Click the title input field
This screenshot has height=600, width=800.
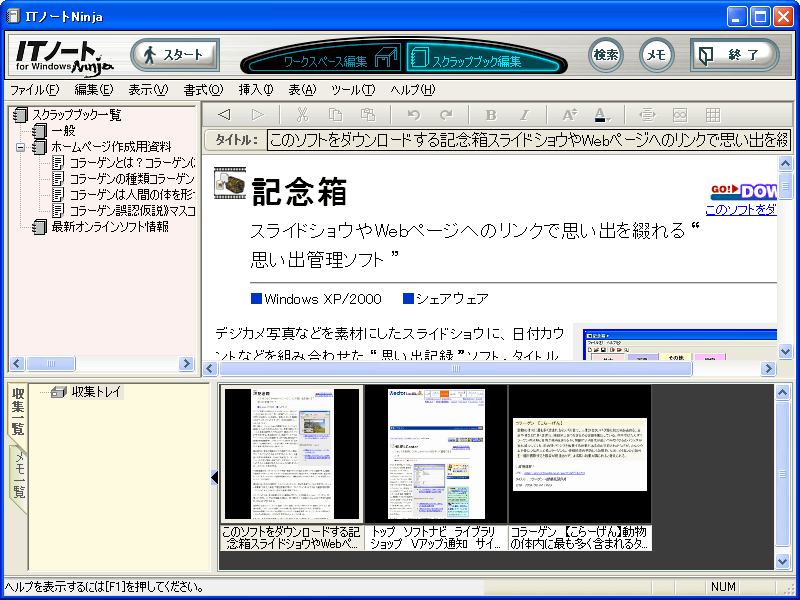click(x=529, y=140)
